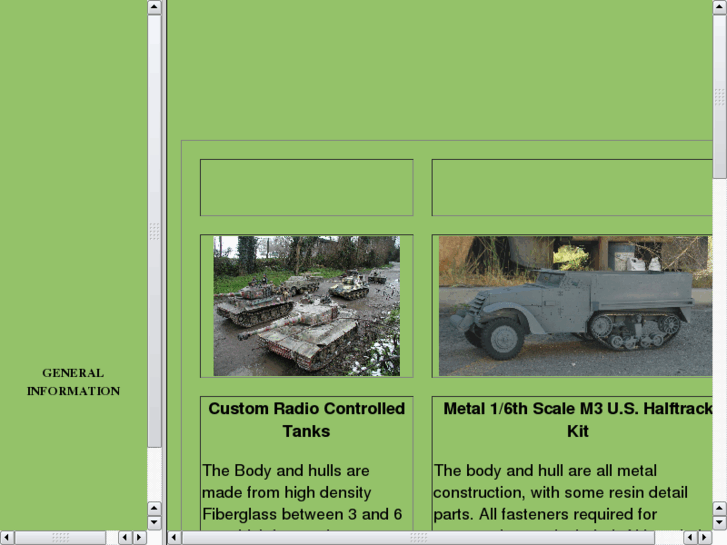Click the main frame's horizontal scrollbar thumb
The height and width of the screenshot is (545, 727).
pos(418,538)
